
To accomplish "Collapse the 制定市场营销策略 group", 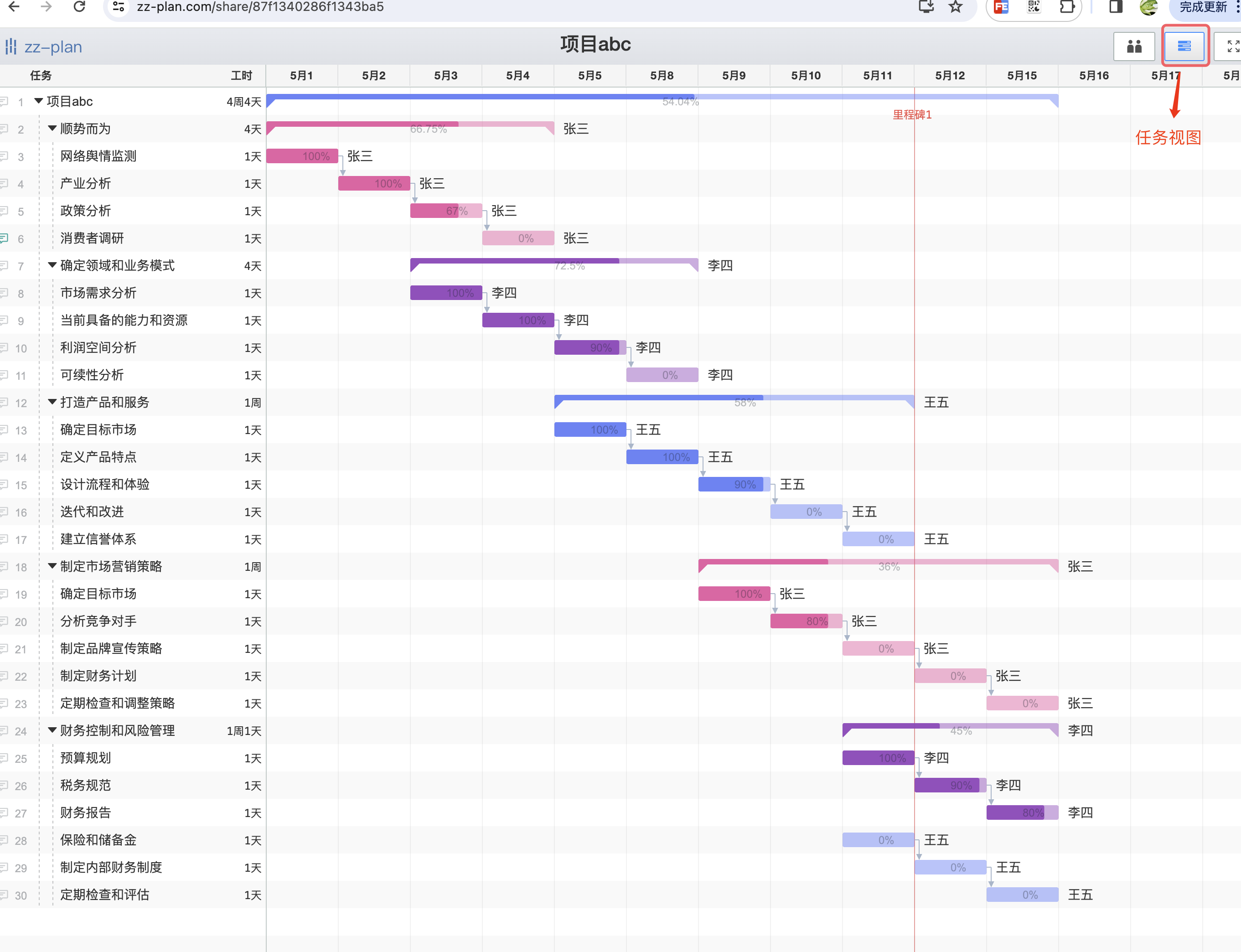I will [x=52, y=565].
